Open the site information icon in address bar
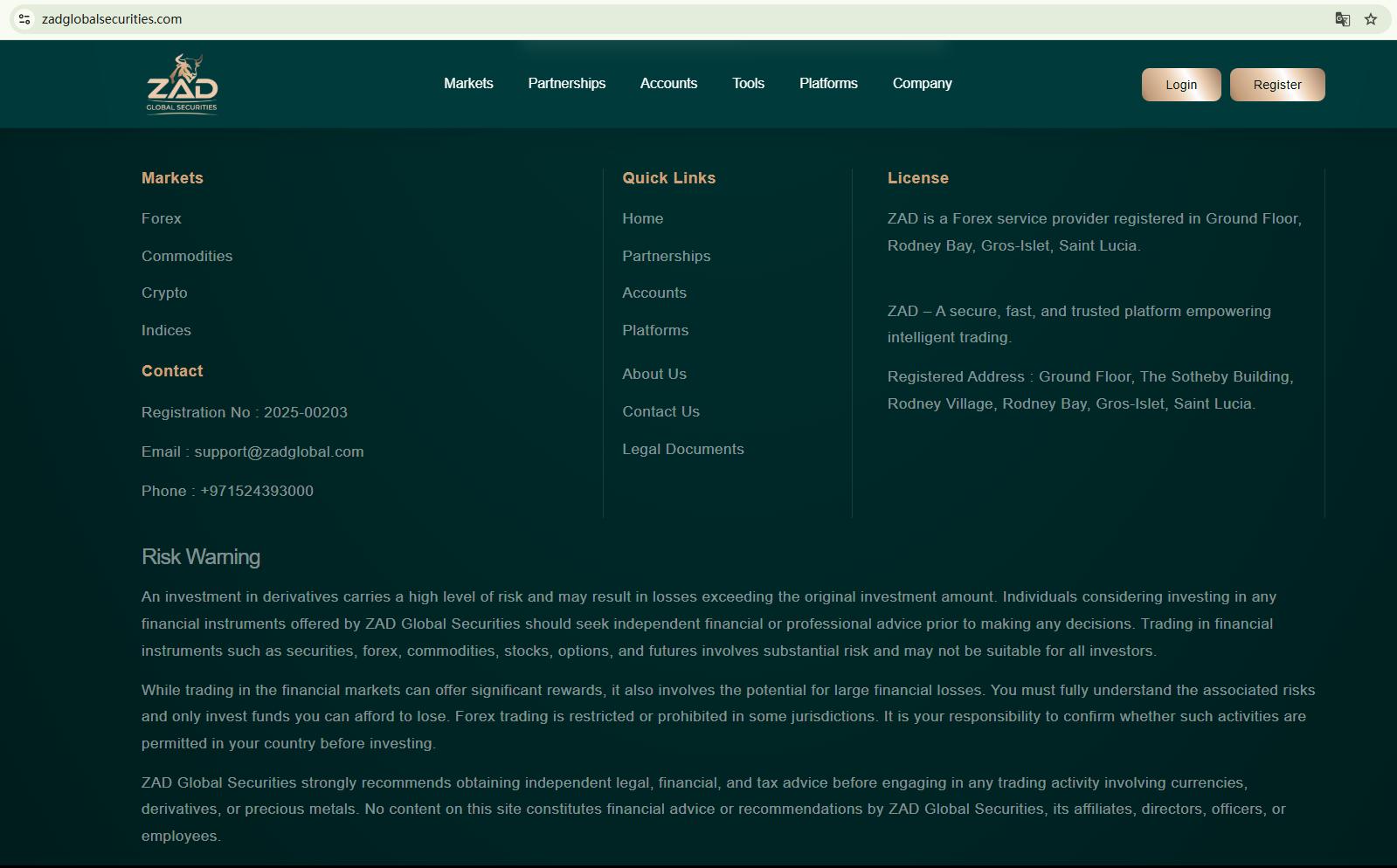The width and height of the screenshot is (1397, 868). tap(24, 19)
